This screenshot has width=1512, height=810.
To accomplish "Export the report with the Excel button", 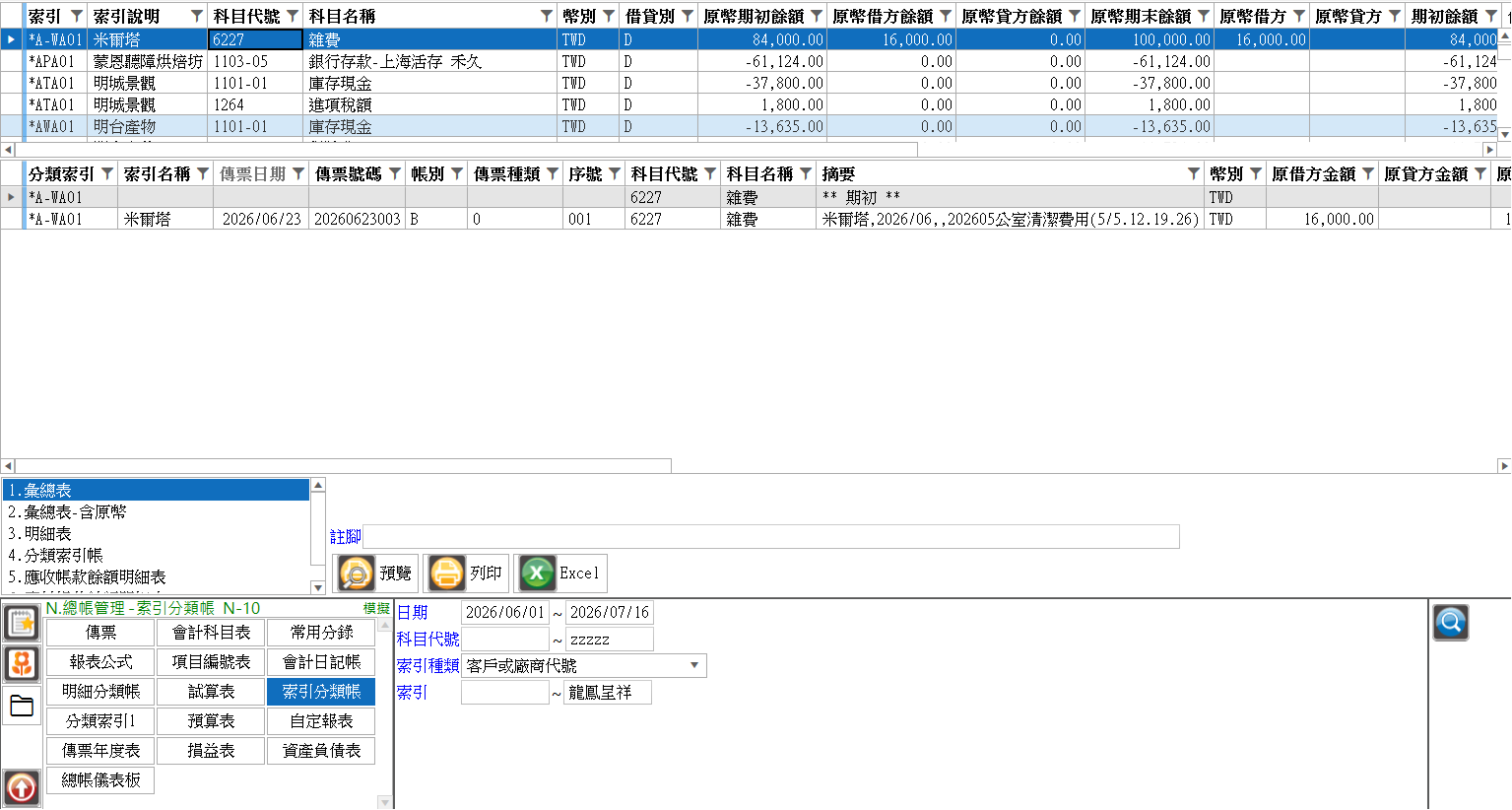I will pyautogui.click(x=560, y=574).
